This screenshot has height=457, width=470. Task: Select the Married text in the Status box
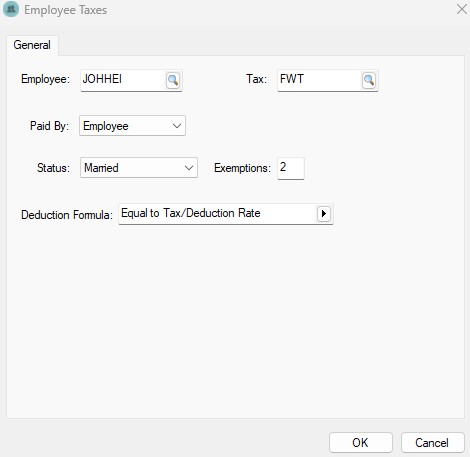(x=101, y=168)
